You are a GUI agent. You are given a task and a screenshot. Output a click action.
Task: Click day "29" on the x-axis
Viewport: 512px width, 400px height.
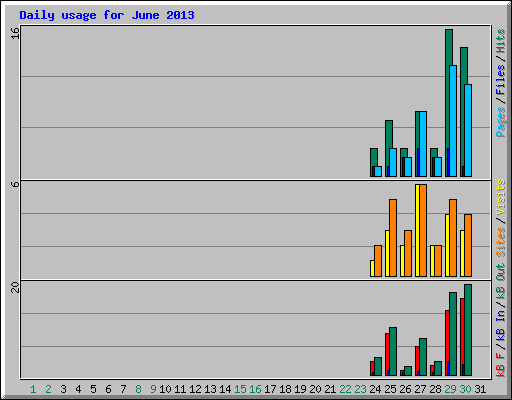pyautogui.click(x=450, y=389)
